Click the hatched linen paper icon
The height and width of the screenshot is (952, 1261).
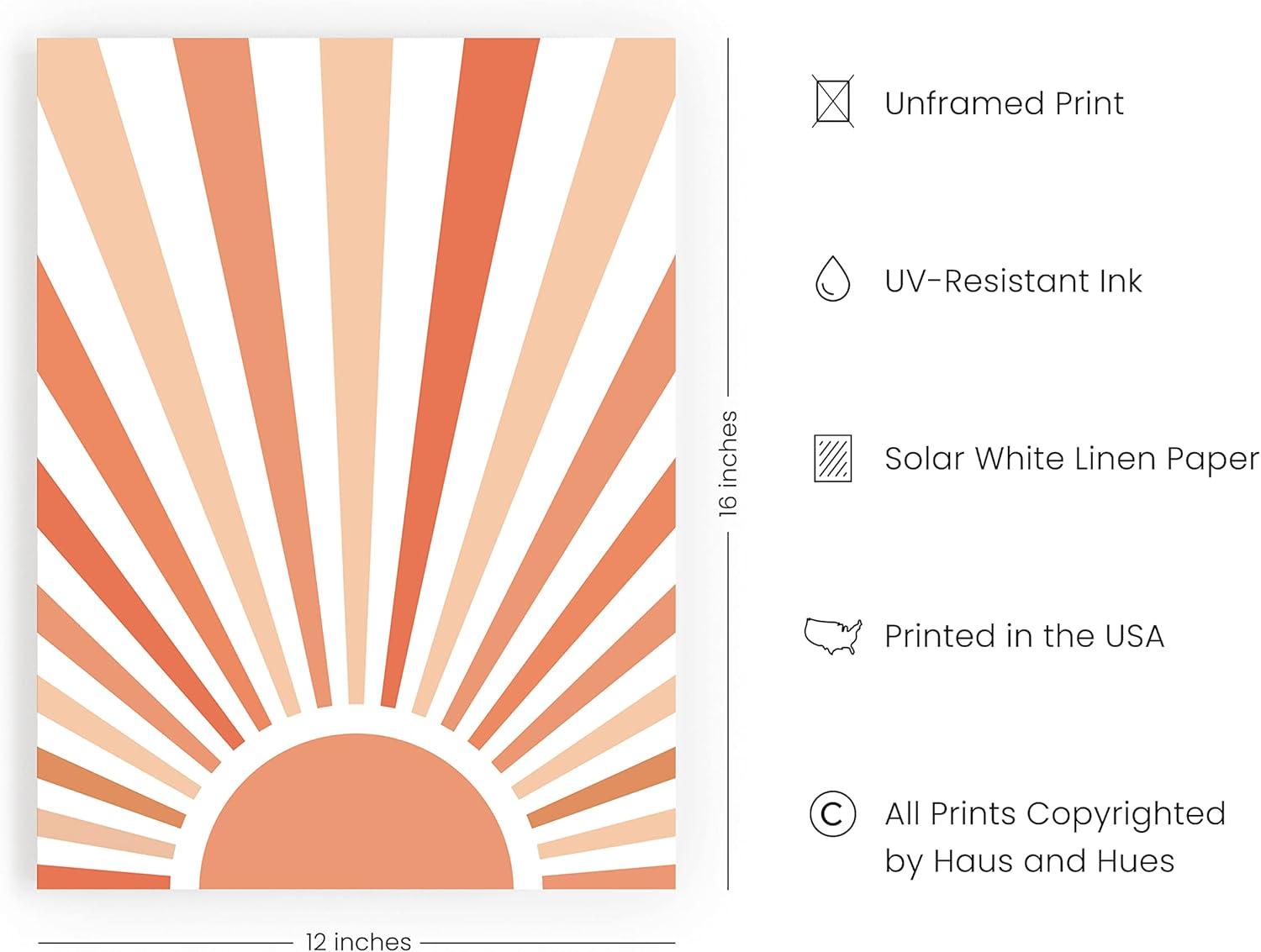point(832,458)
